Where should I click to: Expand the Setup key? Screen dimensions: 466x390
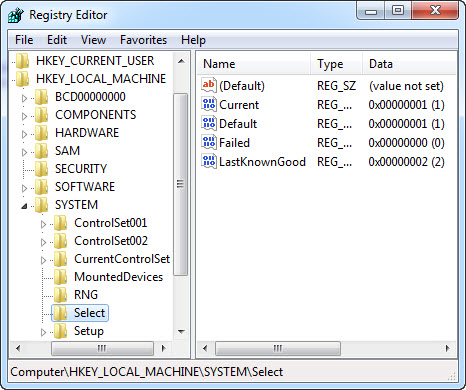pyautogui.click(x=43, y=332)
